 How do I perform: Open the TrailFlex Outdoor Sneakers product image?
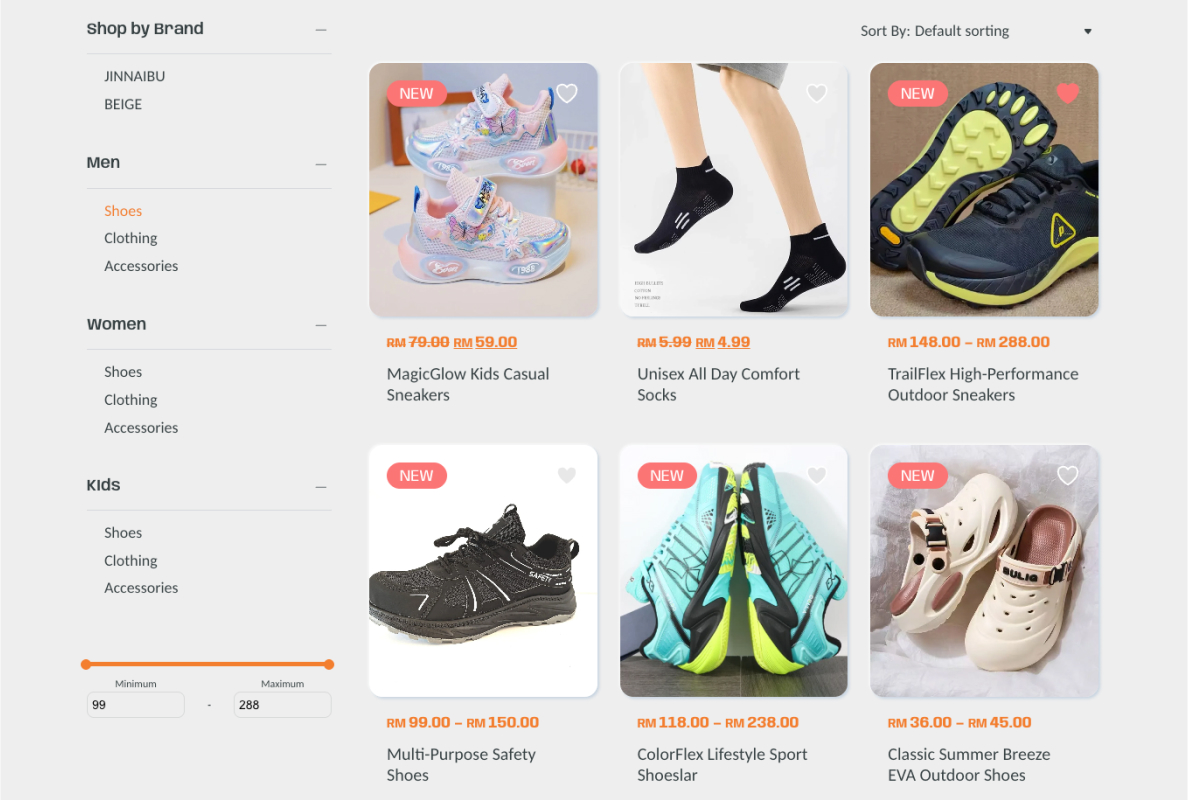coord(984,189)
